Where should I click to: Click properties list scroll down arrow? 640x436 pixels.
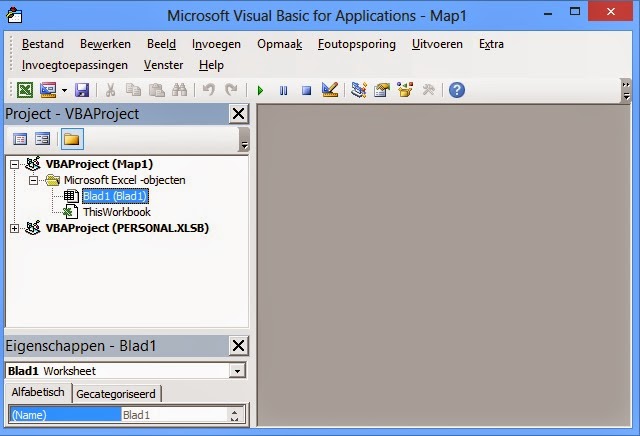234,419
